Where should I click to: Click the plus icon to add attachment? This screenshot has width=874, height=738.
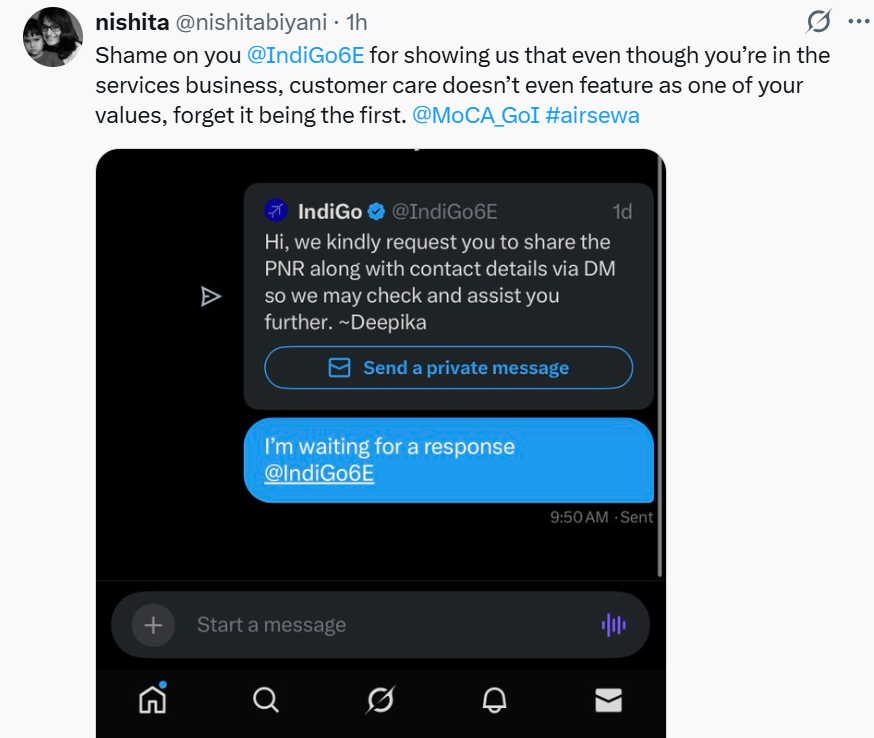click(x=153, y=625)
